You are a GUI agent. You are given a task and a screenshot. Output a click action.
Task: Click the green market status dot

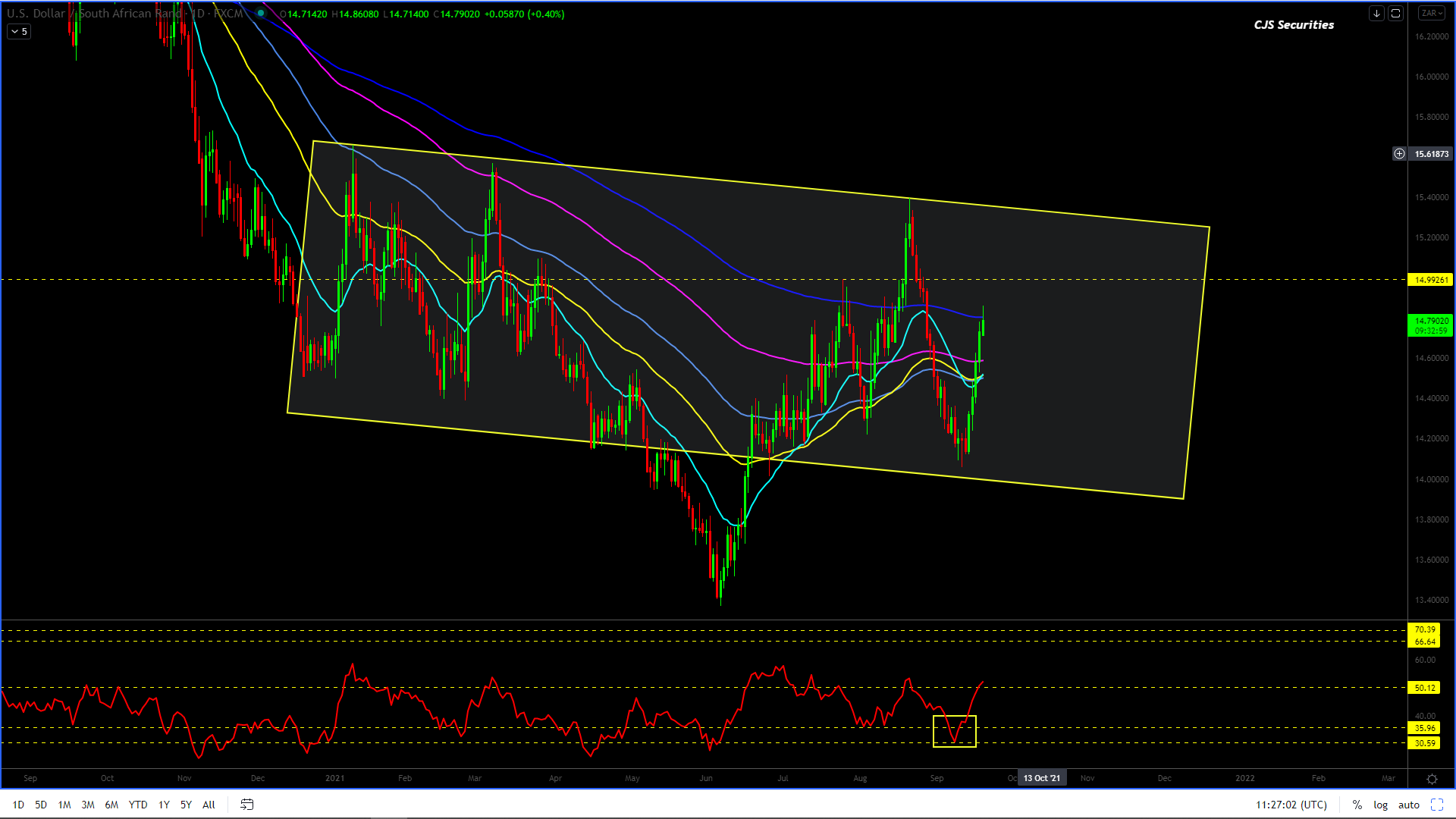click(261, 14)
